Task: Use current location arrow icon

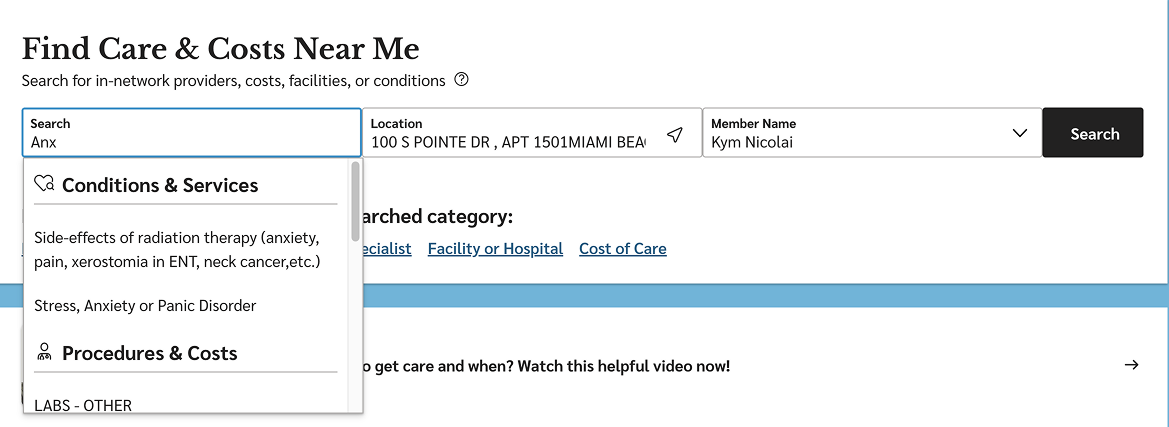Action: (x=675, y=134)
